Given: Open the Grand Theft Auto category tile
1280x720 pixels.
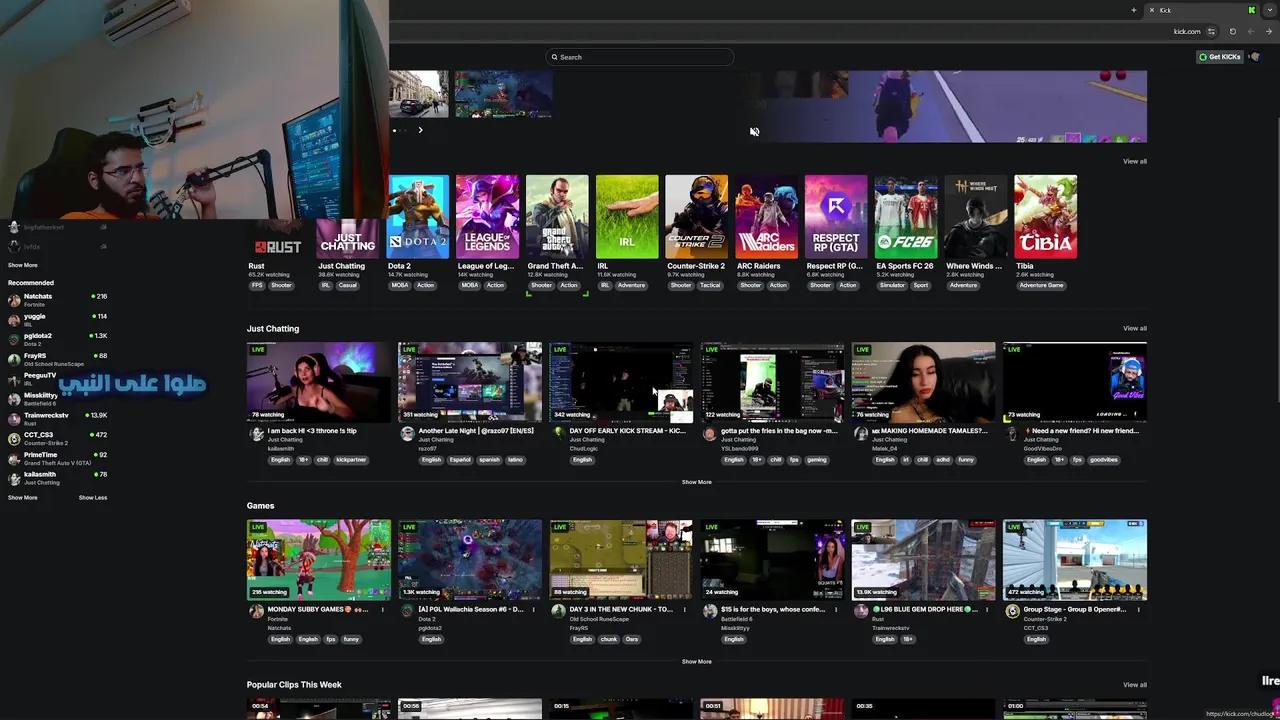Looking at the screenshot, I should click(x=557, y=217).
